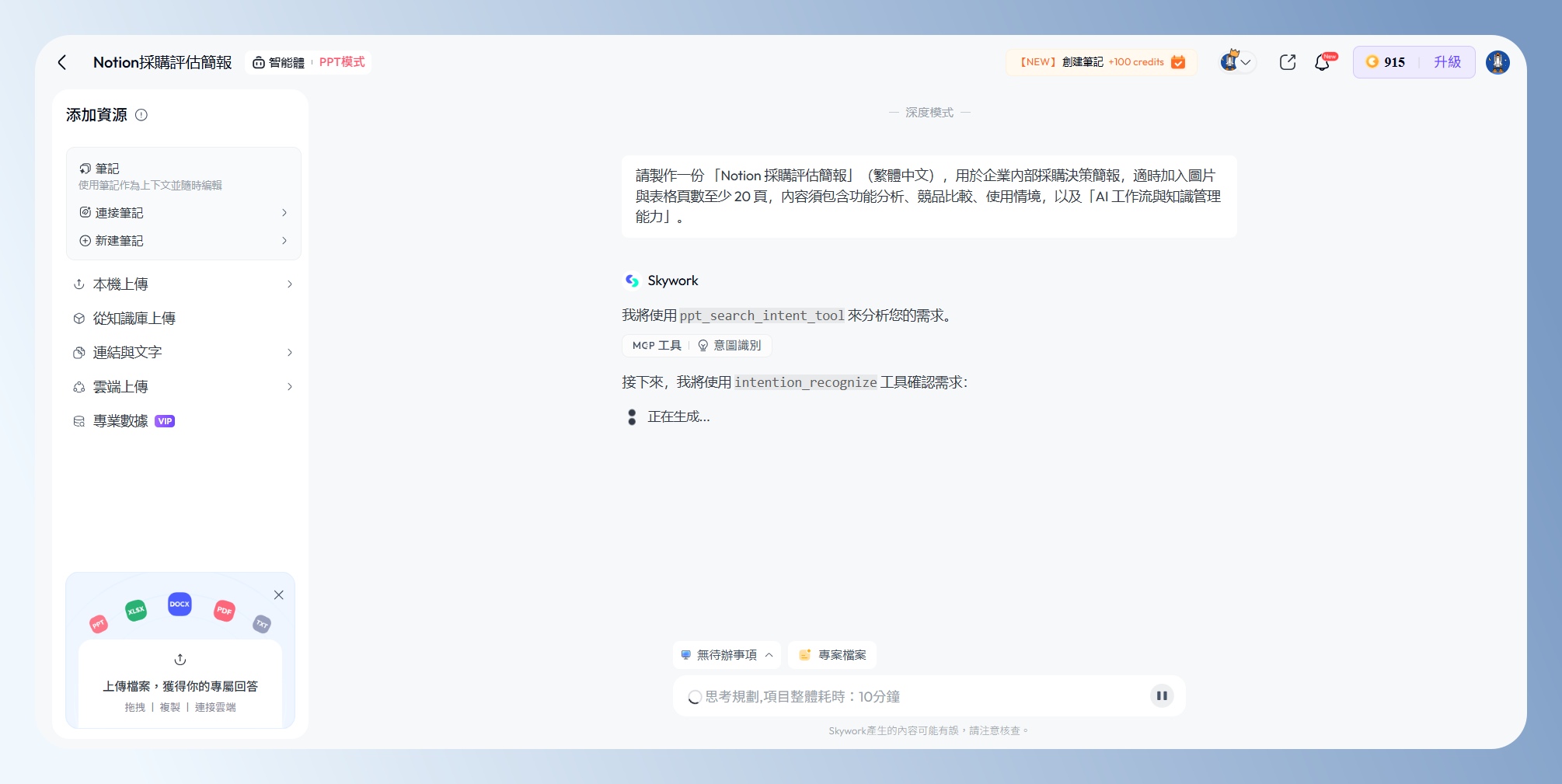Expand the 連結與文字 chevron arrow
This screenshot has width=1562, height=784.
(x=290, y=353)
